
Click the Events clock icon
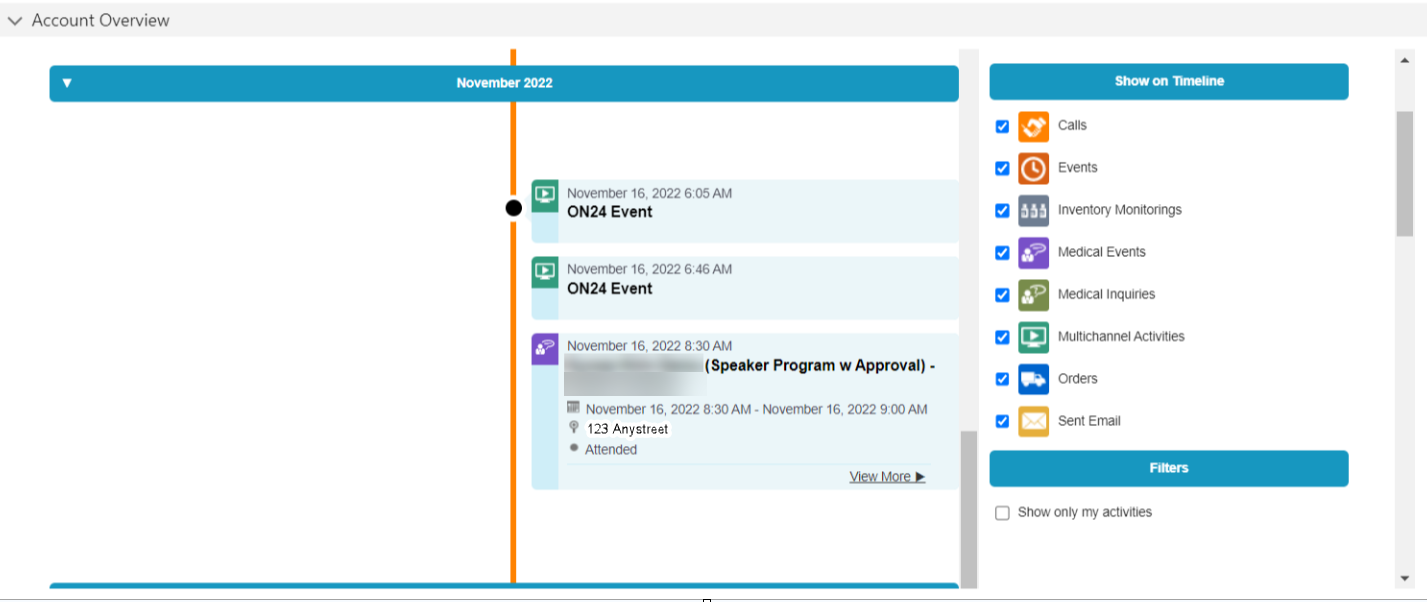[x=1034, y=169]
